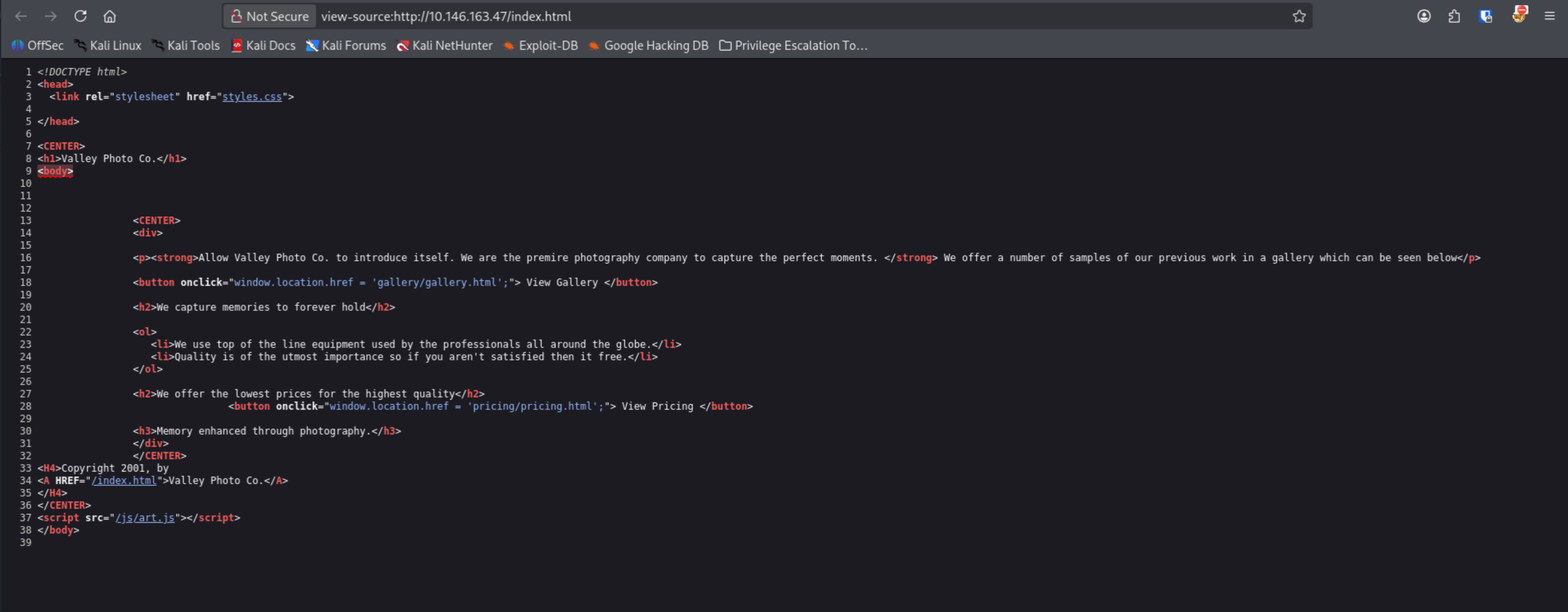This screenshot has width=1568, height=612.
Task: Click 'We capture memories to forever hold' text
Action: [x=261, y=307]
